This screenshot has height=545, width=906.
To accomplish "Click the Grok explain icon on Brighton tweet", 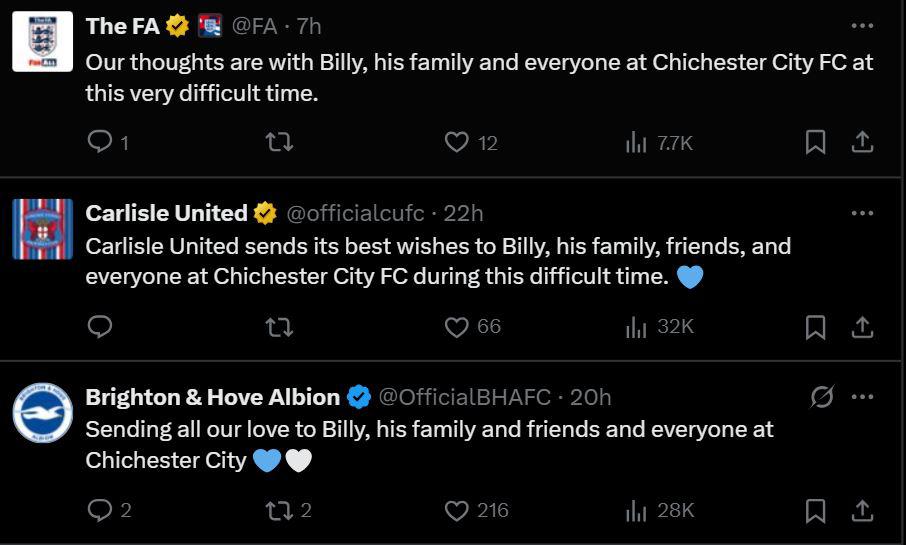I will [x=821, y=397].
